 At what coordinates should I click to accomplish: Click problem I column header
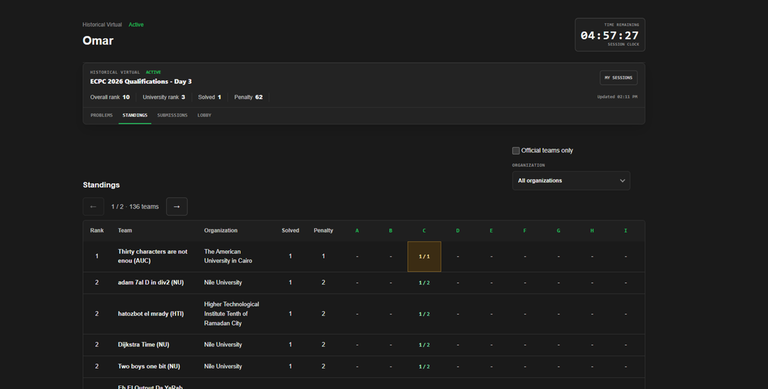tap(625, 230)
